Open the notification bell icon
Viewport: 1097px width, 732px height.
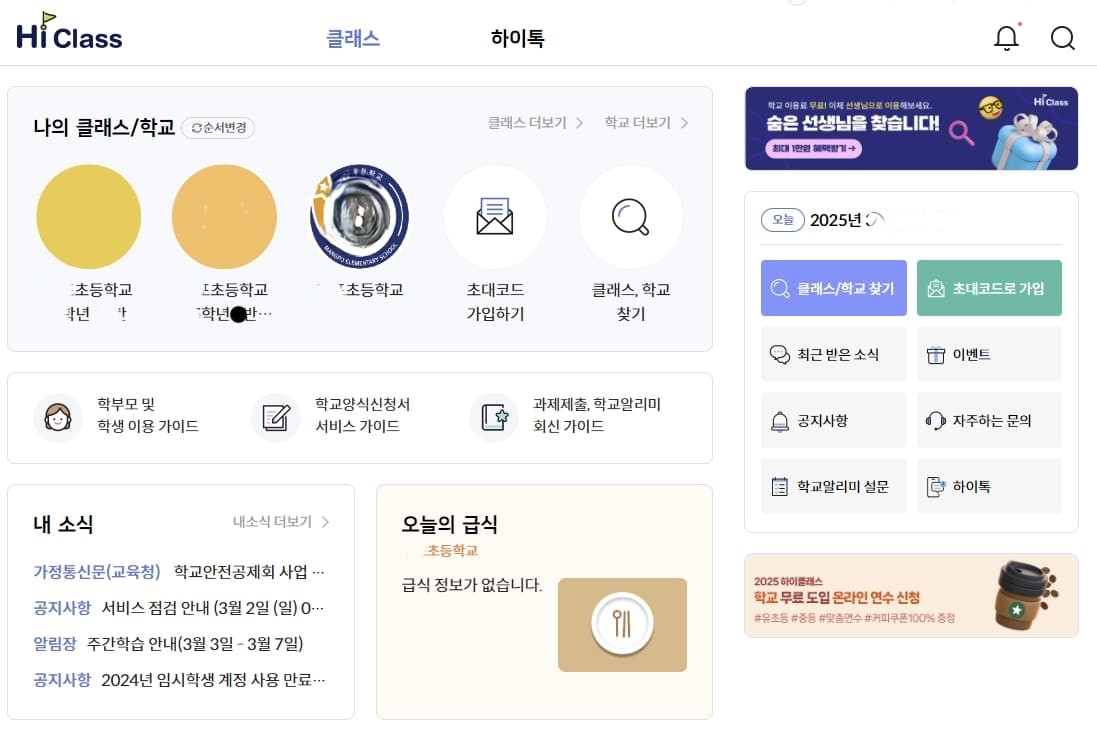(1007, 38)
